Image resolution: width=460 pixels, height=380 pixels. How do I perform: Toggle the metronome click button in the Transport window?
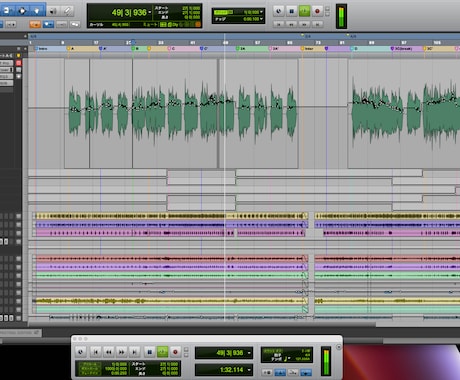(280, 372)
